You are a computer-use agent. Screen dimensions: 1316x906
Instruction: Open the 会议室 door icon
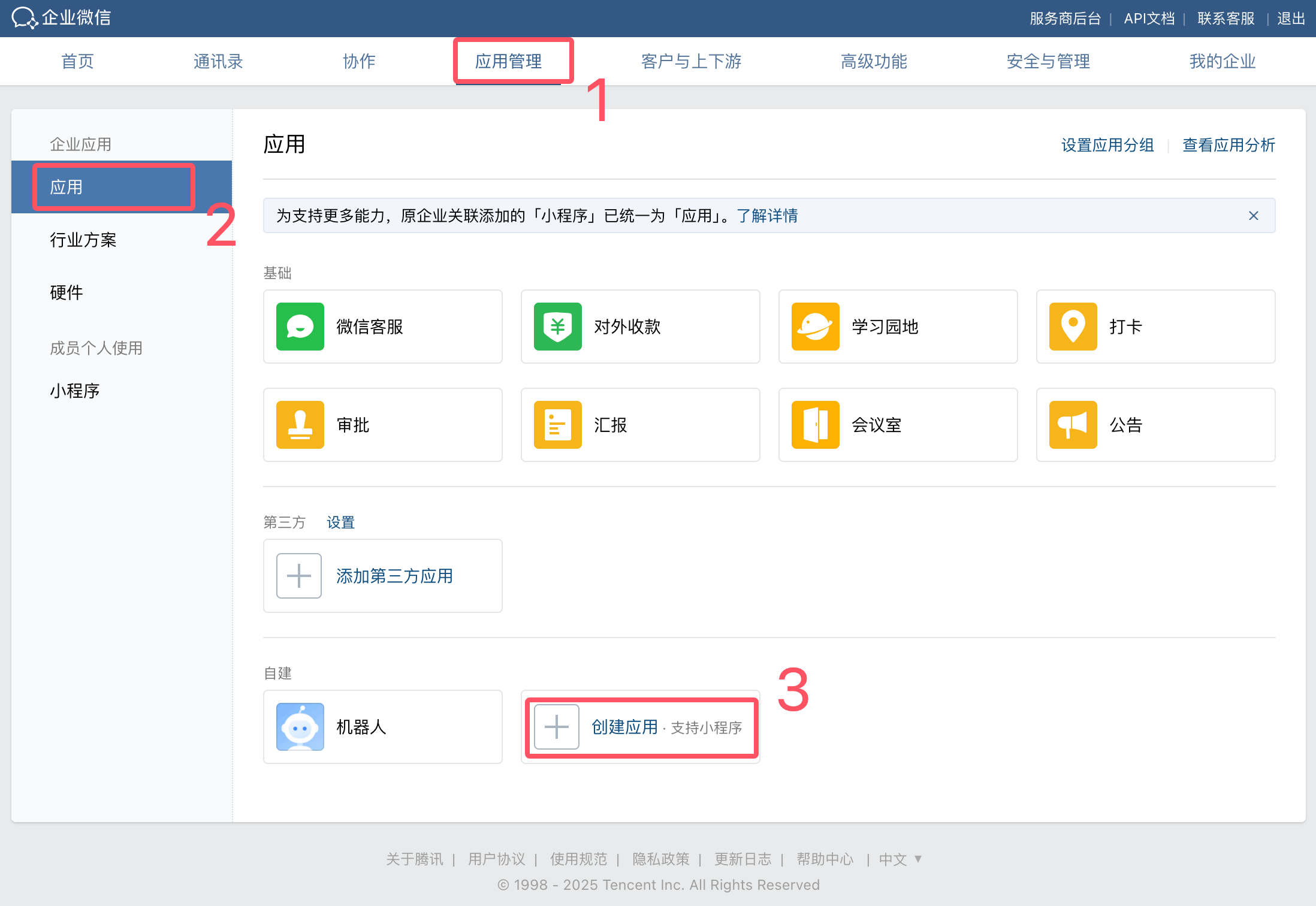(815, 425)
